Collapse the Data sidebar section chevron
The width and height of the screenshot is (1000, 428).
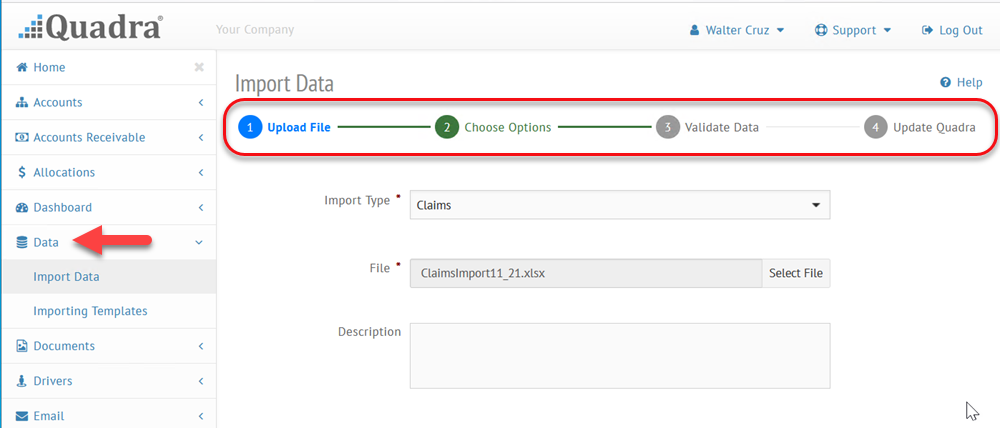(199, 242)
